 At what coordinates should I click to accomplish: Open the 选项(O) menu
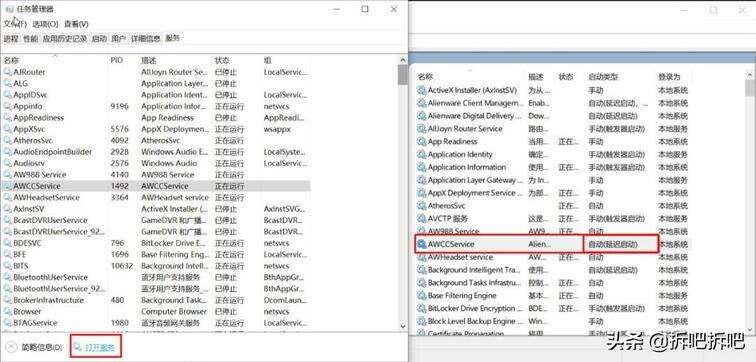45,24
